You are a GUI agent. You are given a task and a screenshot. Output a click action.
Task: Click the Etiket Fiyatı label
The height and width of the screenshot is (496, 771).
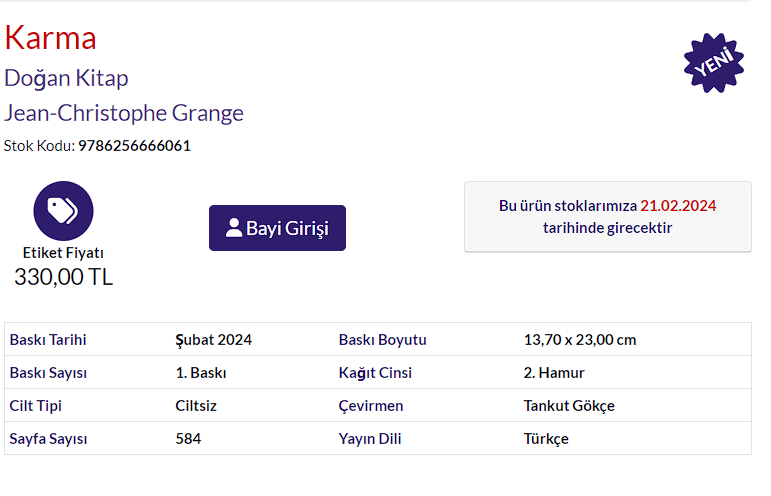coord(63,253)
